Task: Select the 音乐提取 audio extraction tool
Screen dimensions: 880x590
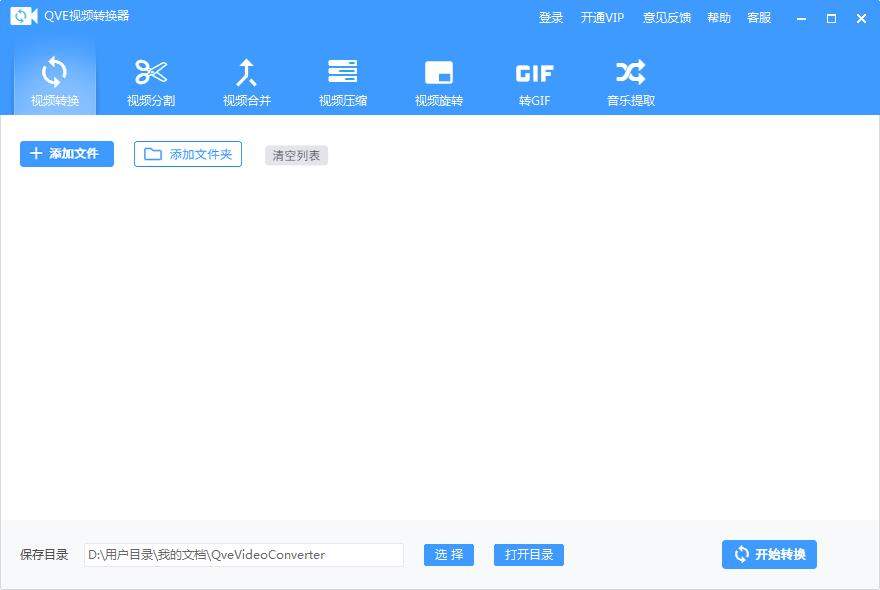Action: (x=629, y=72)
